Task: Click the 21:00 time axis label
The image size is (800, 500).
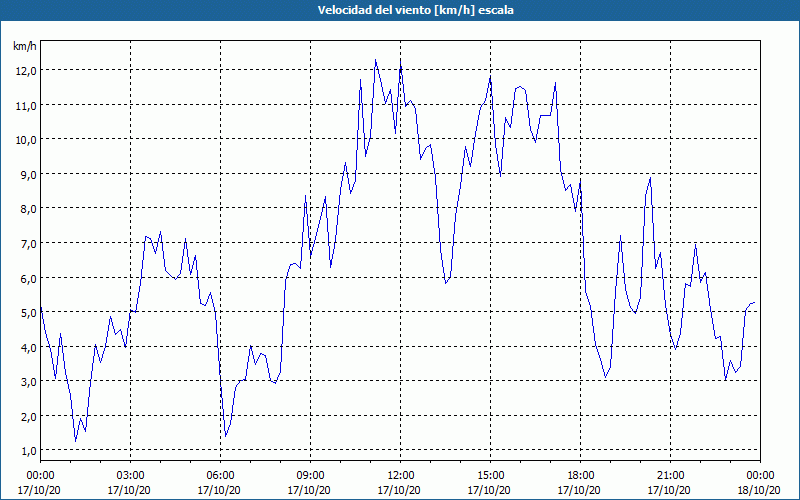Action: (x=670, y=476)
